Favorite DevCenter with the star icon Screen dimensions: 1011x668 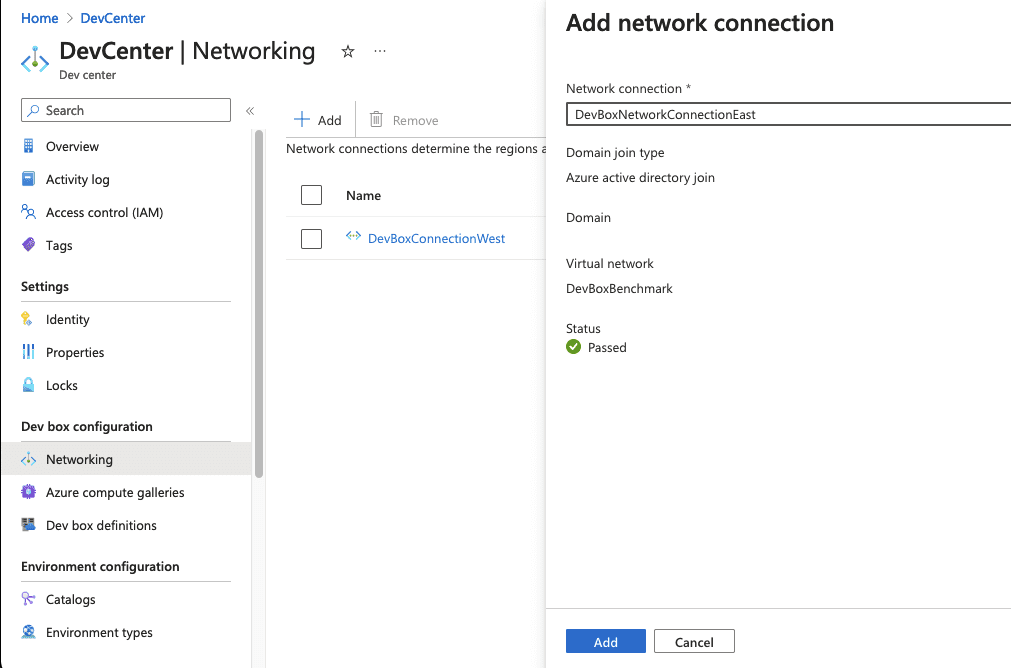pos(348,51)
